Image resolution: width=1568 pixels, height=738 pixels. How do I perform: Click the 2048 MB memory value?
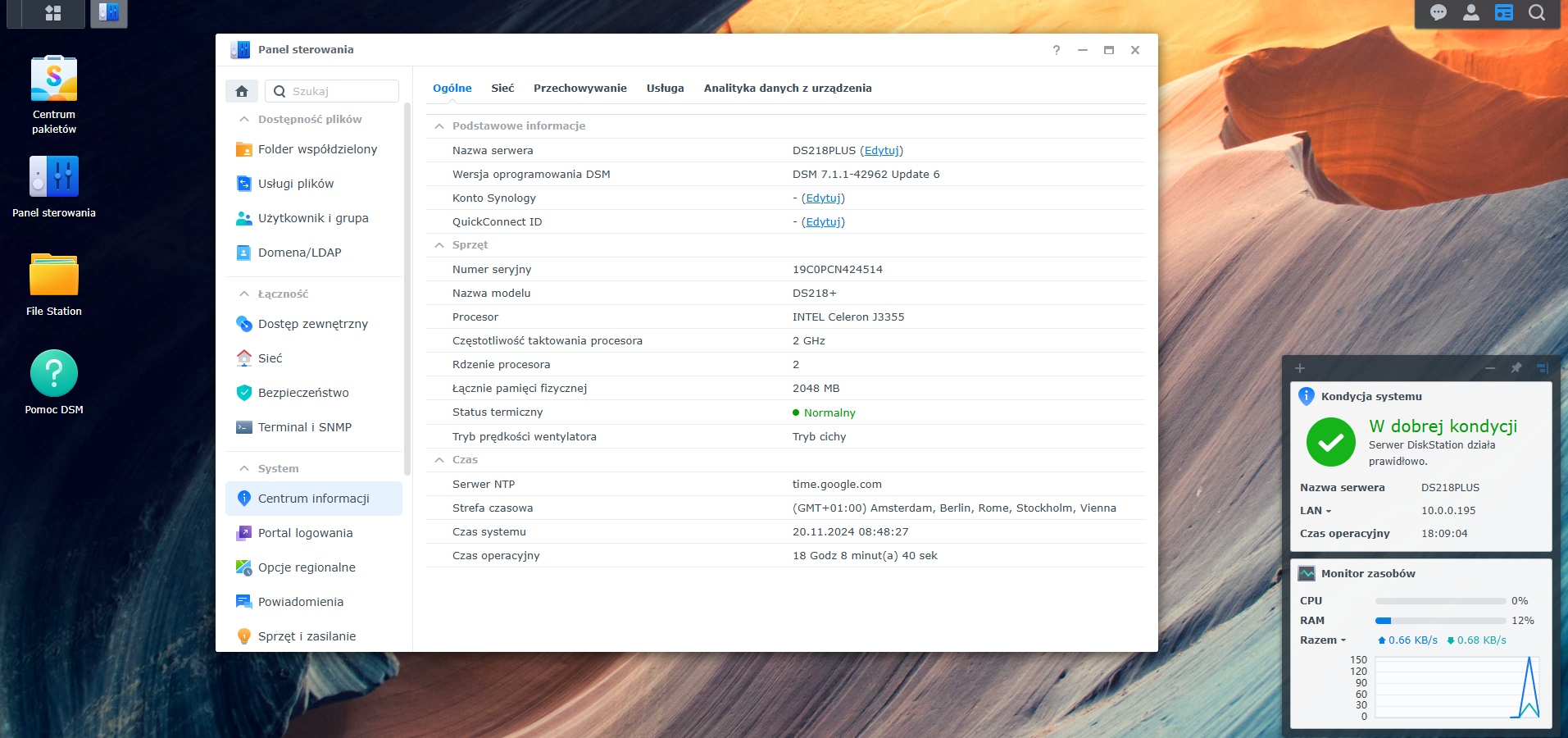[816, 389]
